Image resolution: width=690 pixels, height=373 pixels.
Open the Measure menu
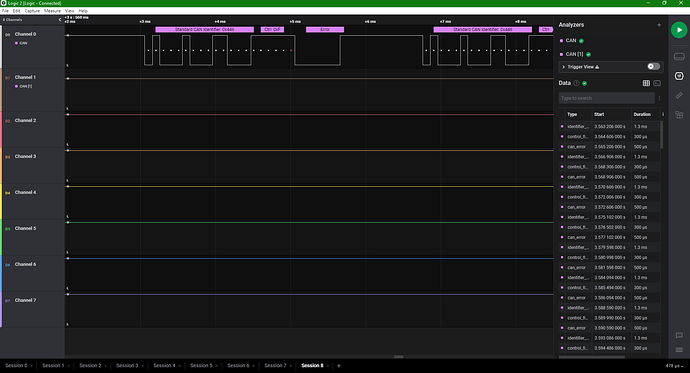click(x=52, y=11)
